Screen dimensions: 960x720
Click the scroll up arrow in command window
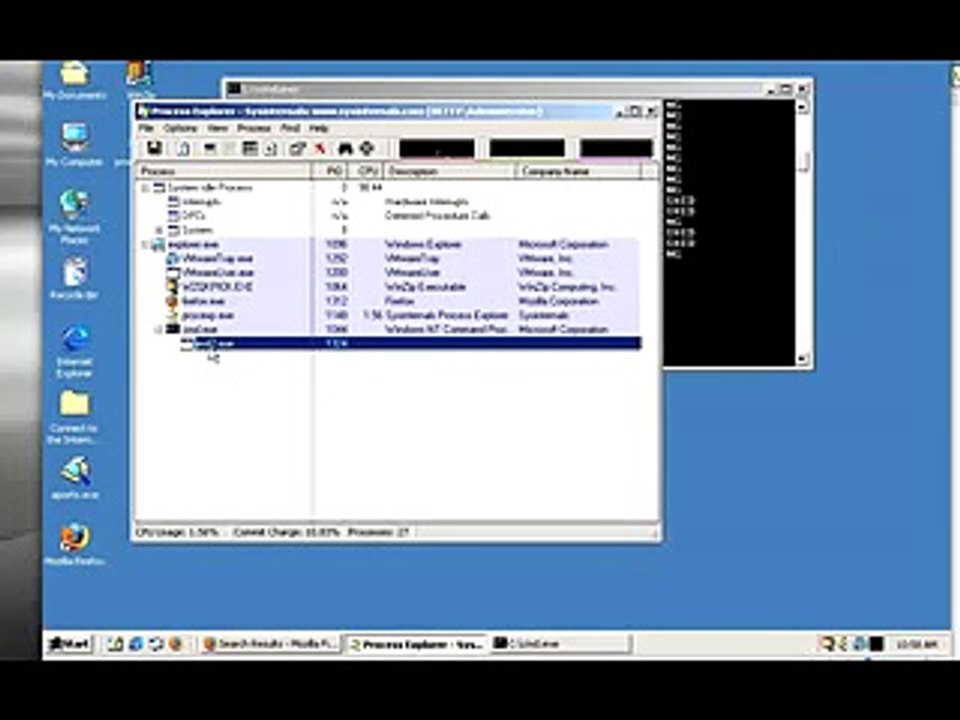[803, 107]
